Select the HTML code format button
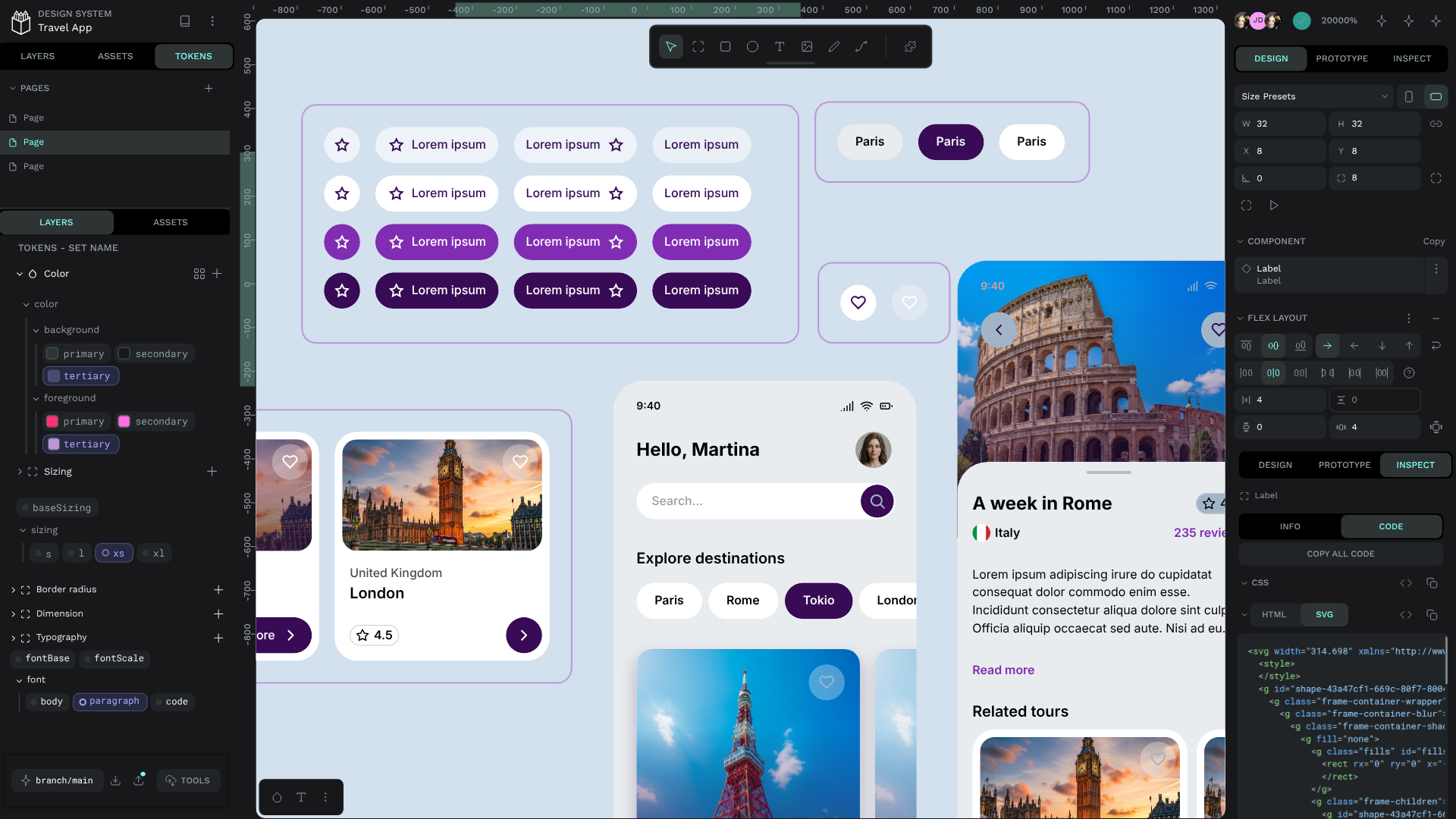 coord(1274,615)
